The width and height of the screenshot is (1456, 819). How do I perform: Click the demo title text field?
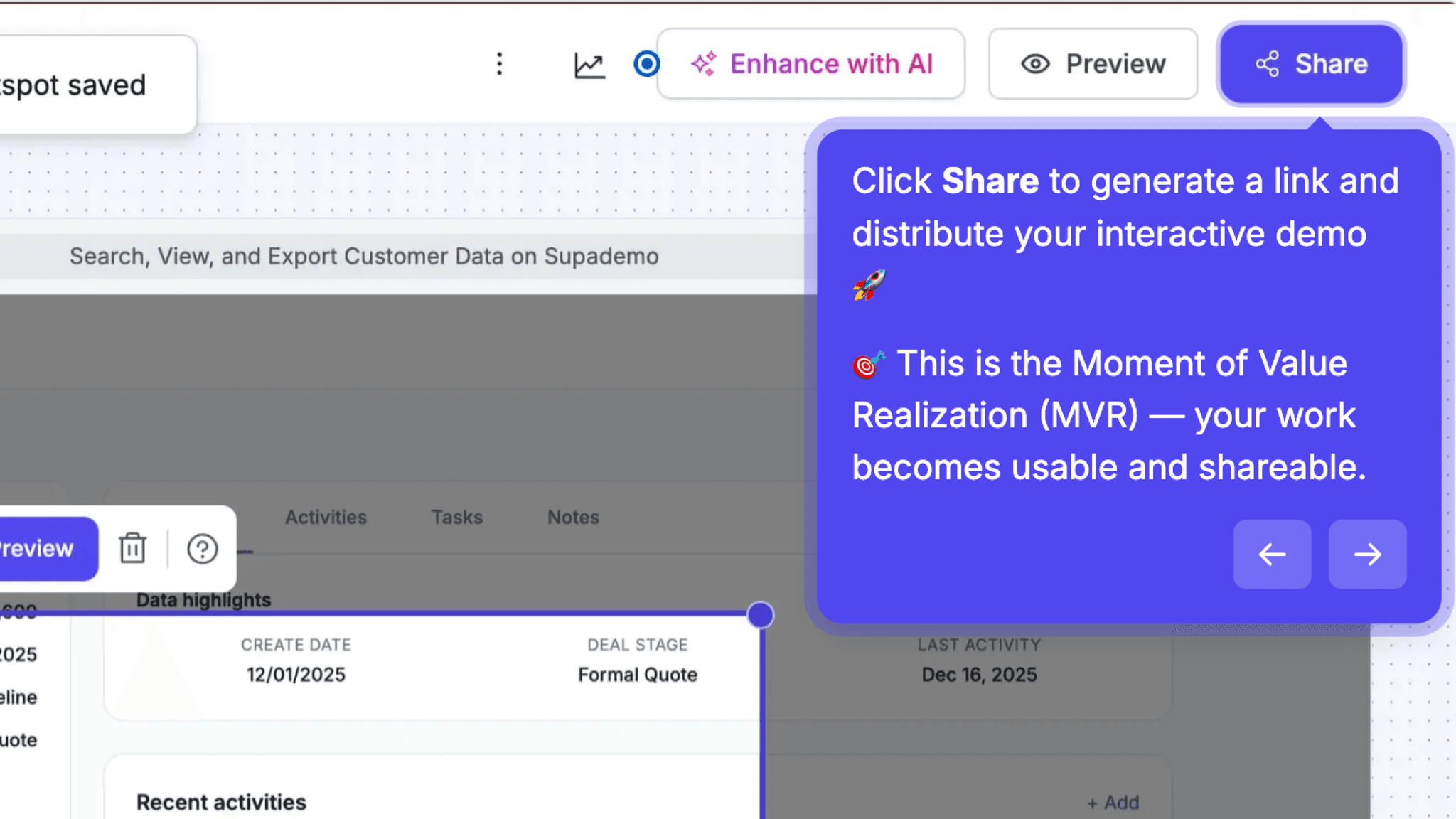point(364,256)
